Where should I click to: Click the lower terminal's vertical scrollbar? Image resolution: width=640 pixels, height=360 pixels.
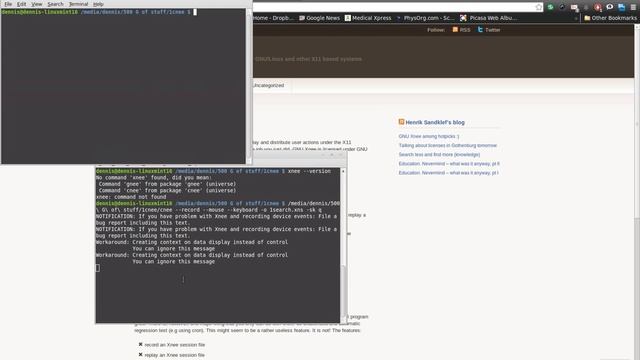pyautogui.click(x=343, y=245)
